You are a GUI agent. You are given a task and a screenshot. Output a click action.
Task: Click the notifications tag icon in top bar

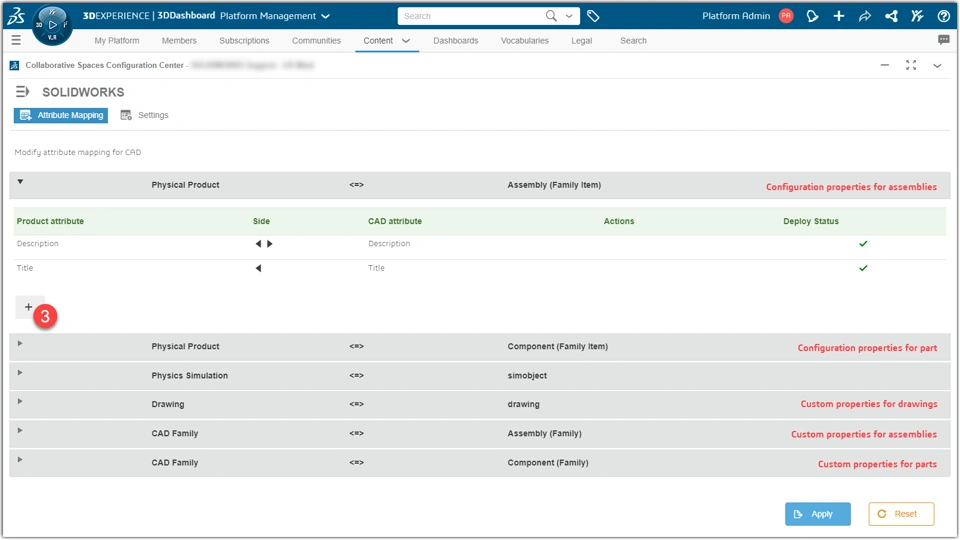[812, 16]
